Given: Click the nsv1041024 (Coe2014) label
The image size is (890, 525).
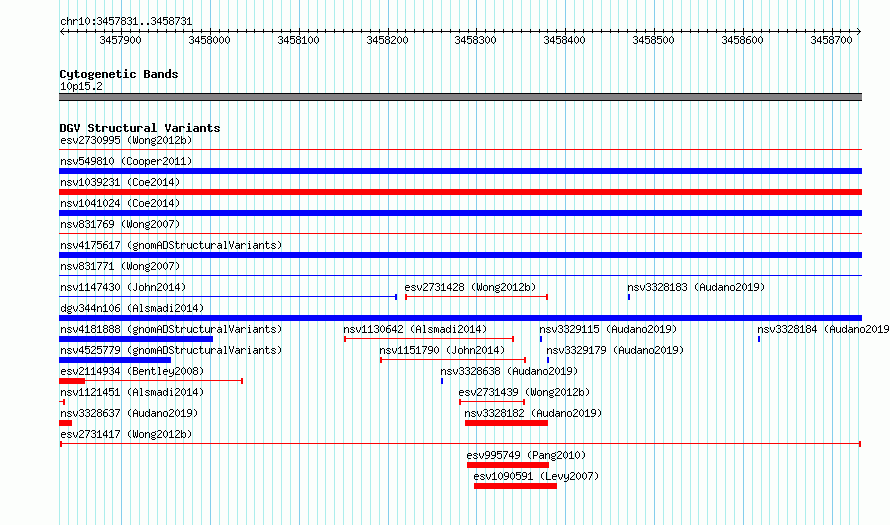Looking at the screenshot, I should point(120,203).
